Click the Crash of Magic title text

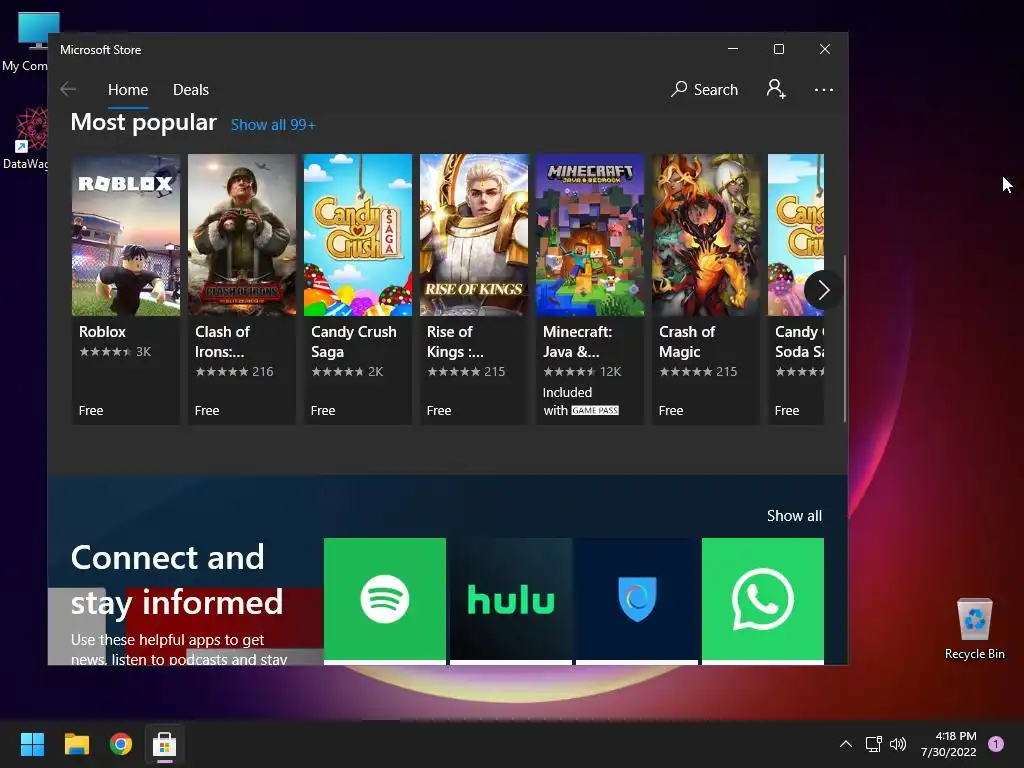tap(687, 342)
